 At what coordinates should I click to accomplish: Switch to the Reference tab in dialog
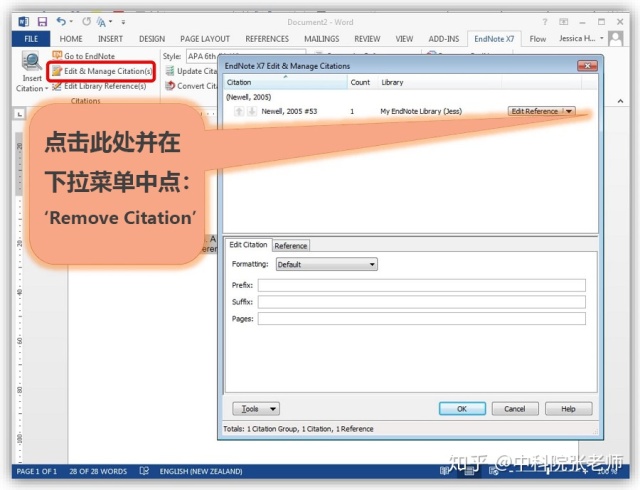(291, 246)
